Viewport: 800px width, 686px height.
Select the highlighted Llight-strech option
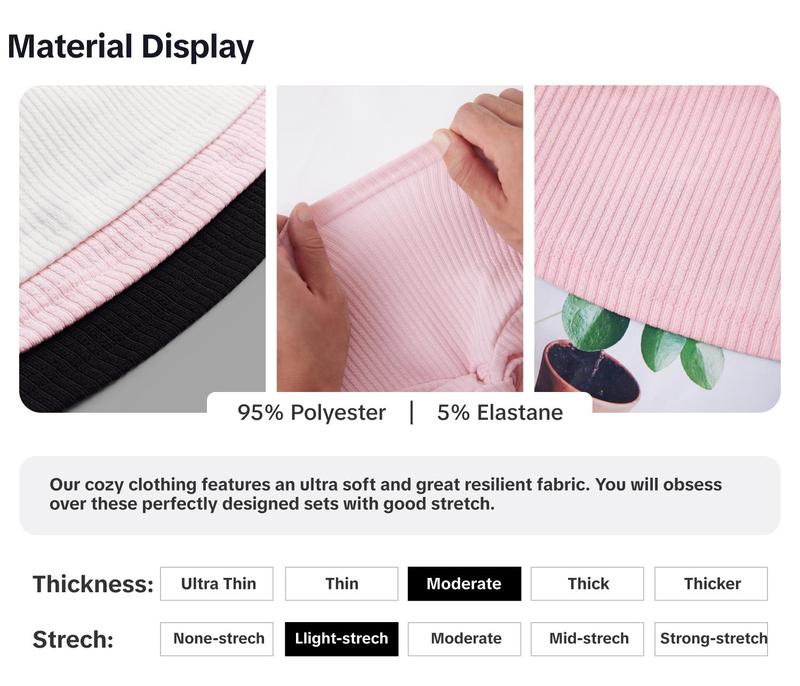[341, 639]
